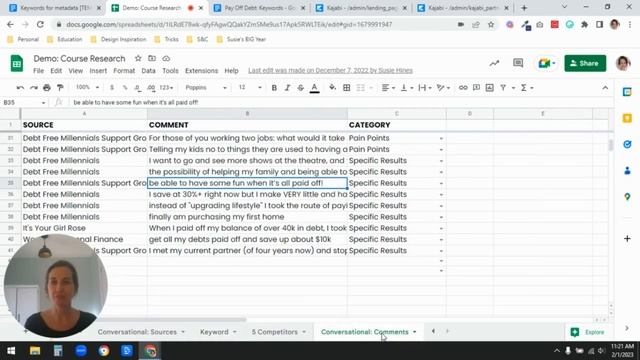Open the text color picker
Image resolution: width=640 pixels, height=360 pixels.
coord(314,88)
